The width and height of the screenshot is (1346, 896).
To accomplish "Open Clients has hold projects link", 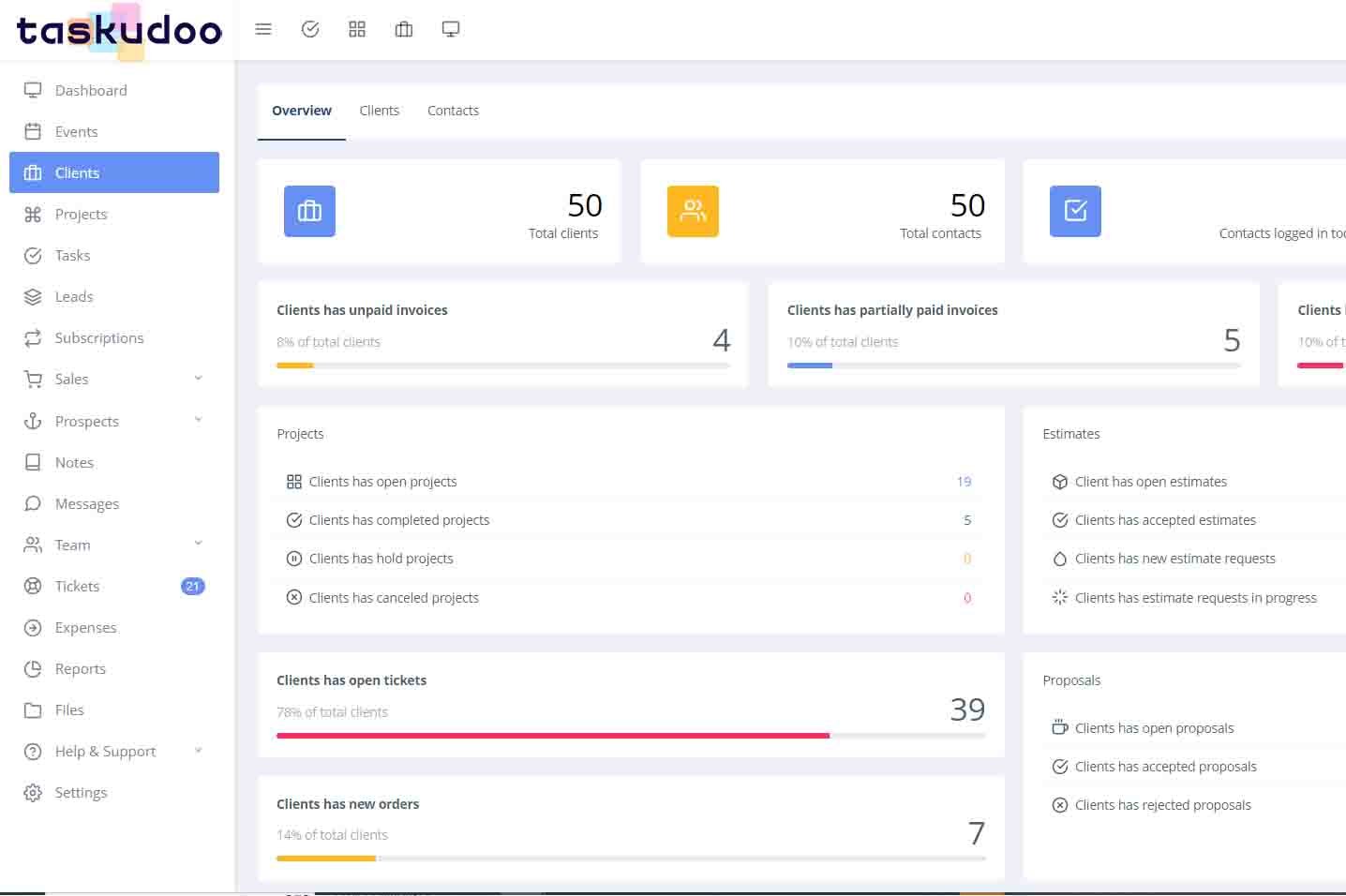I will coord(381,559).
